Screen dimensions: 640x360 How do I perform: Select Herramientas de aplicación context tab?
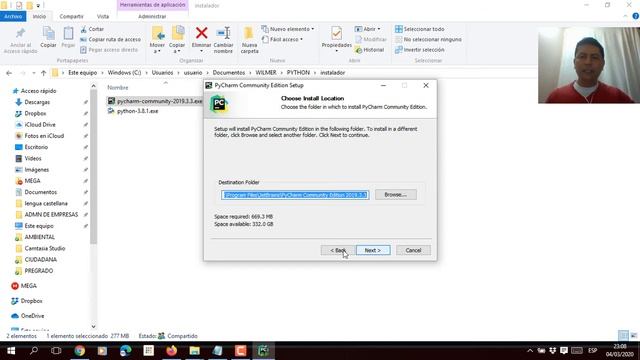click(152, 5)
